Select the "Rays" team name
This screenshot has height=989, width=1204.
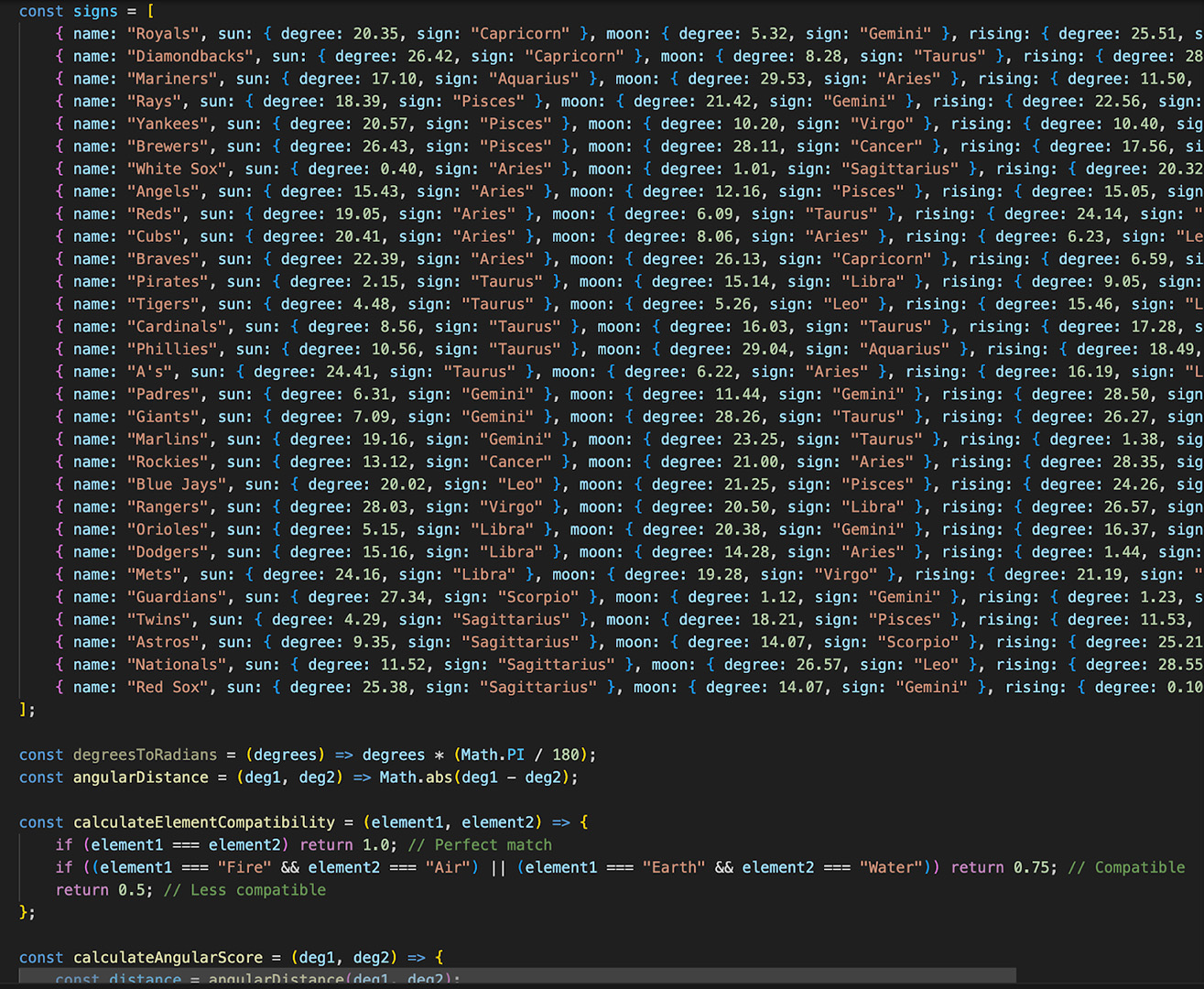click(x=155, y=102)
